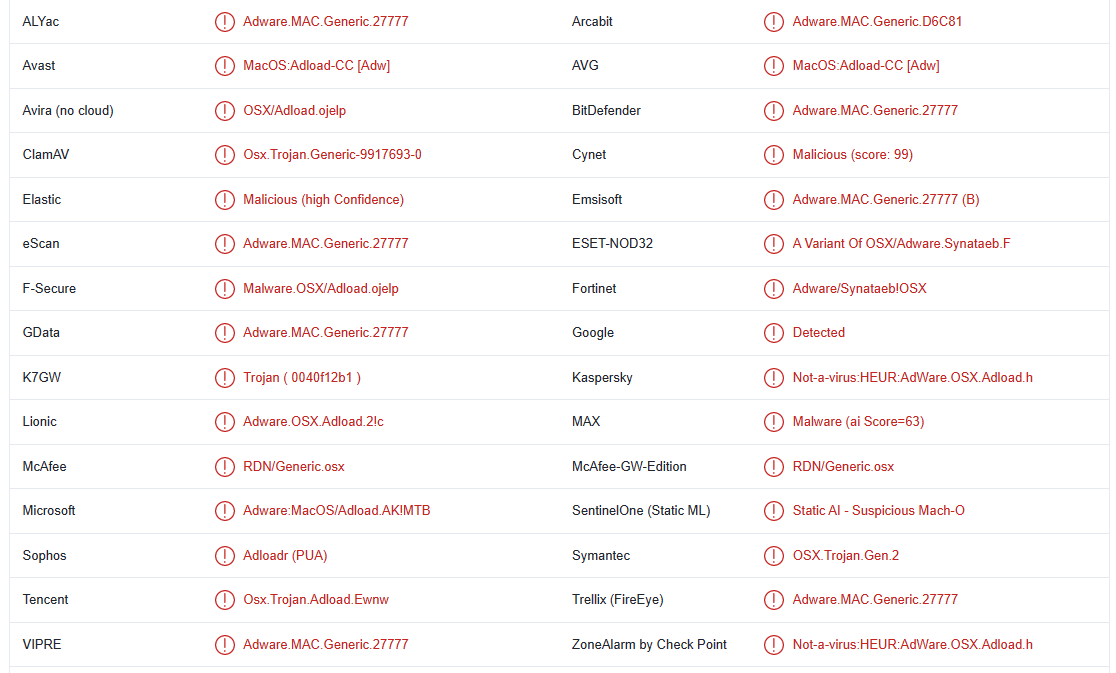Click the alert icon beside Google Detected

(x=774, y=333)
